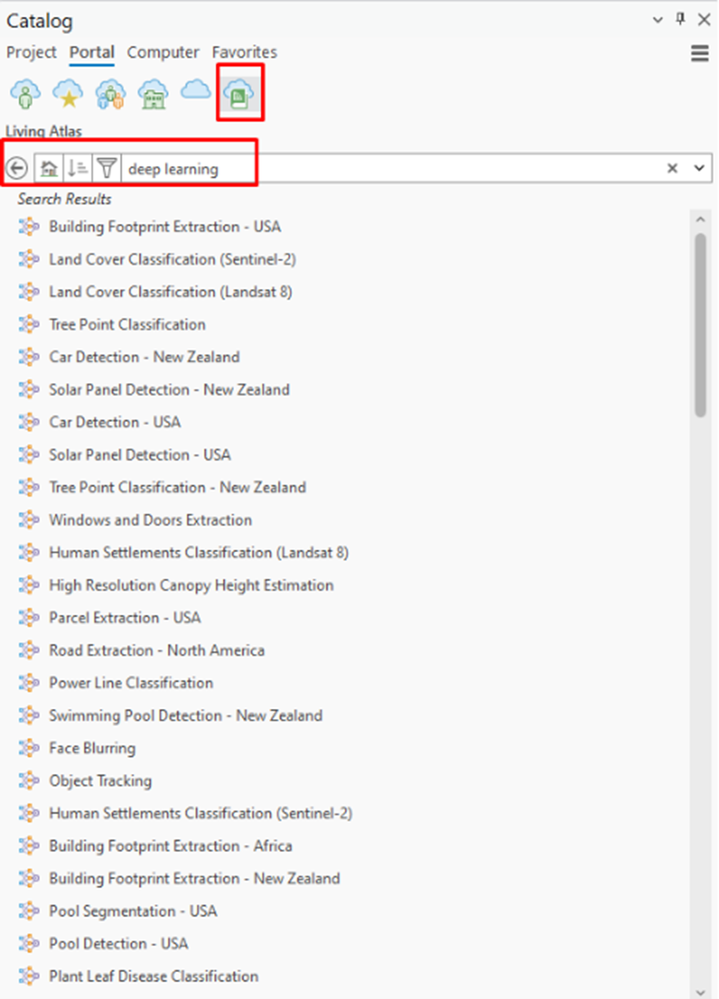Open the My Groups portal icon
Screen dimensions: 719x999
[x=109, y=94]
